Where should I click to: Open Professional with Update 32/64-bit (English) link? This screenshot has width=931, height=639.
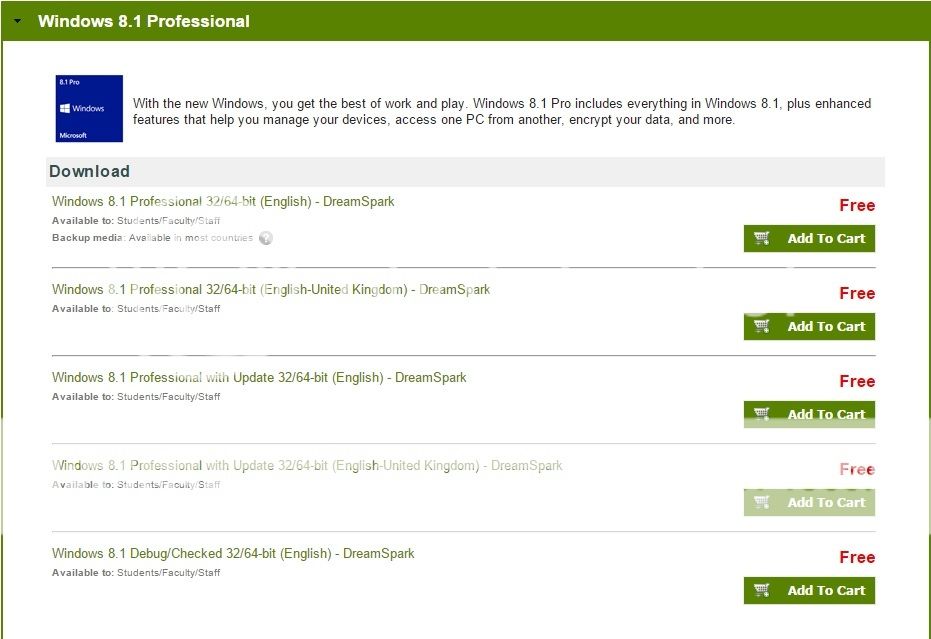coord(259,377)
